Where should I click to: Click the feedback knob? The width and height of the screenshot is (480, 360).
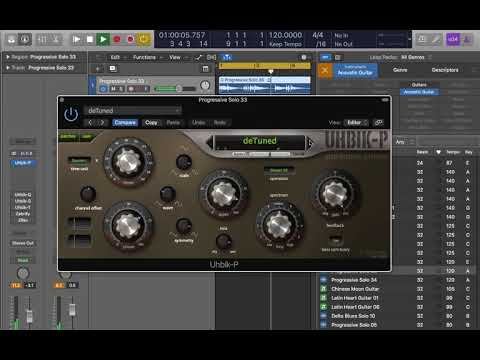[x=335, y=193]
